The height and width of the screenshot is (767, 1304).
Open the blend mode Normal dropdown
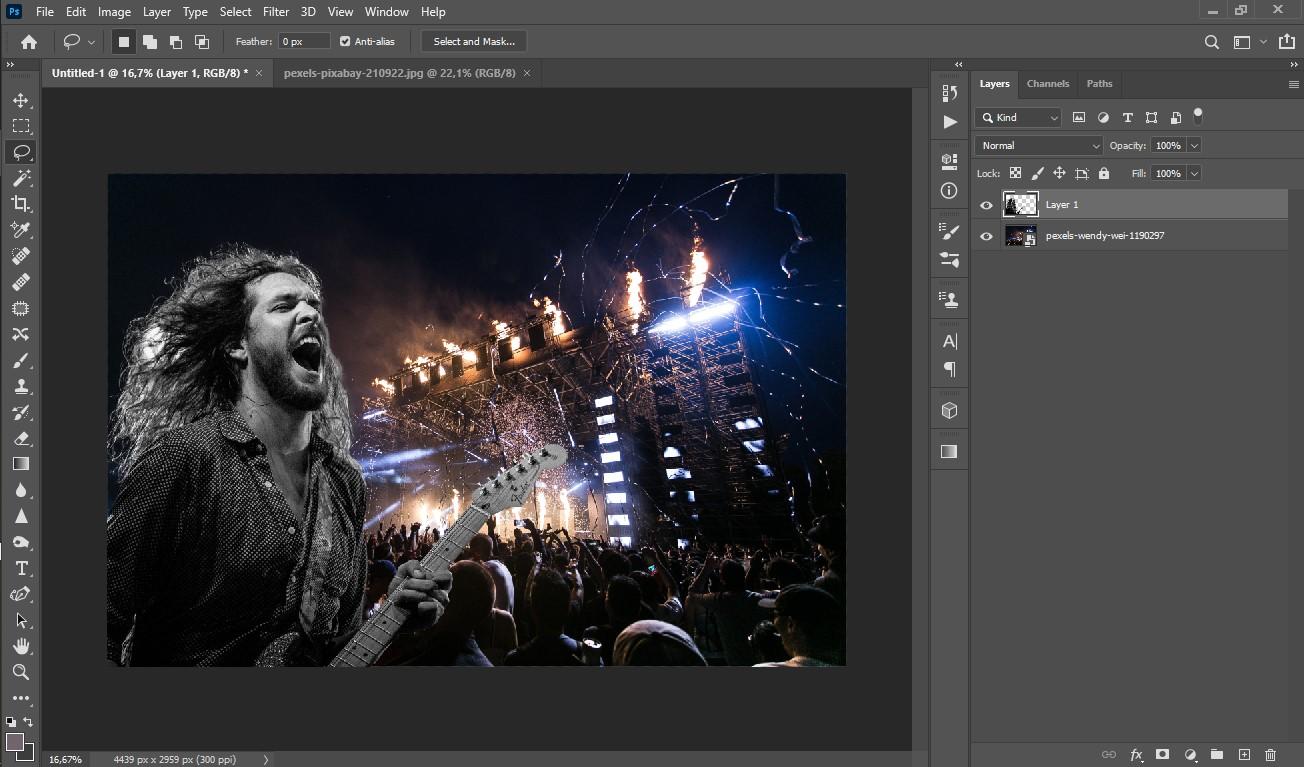pyautogui.click(x=1038, y=145)
